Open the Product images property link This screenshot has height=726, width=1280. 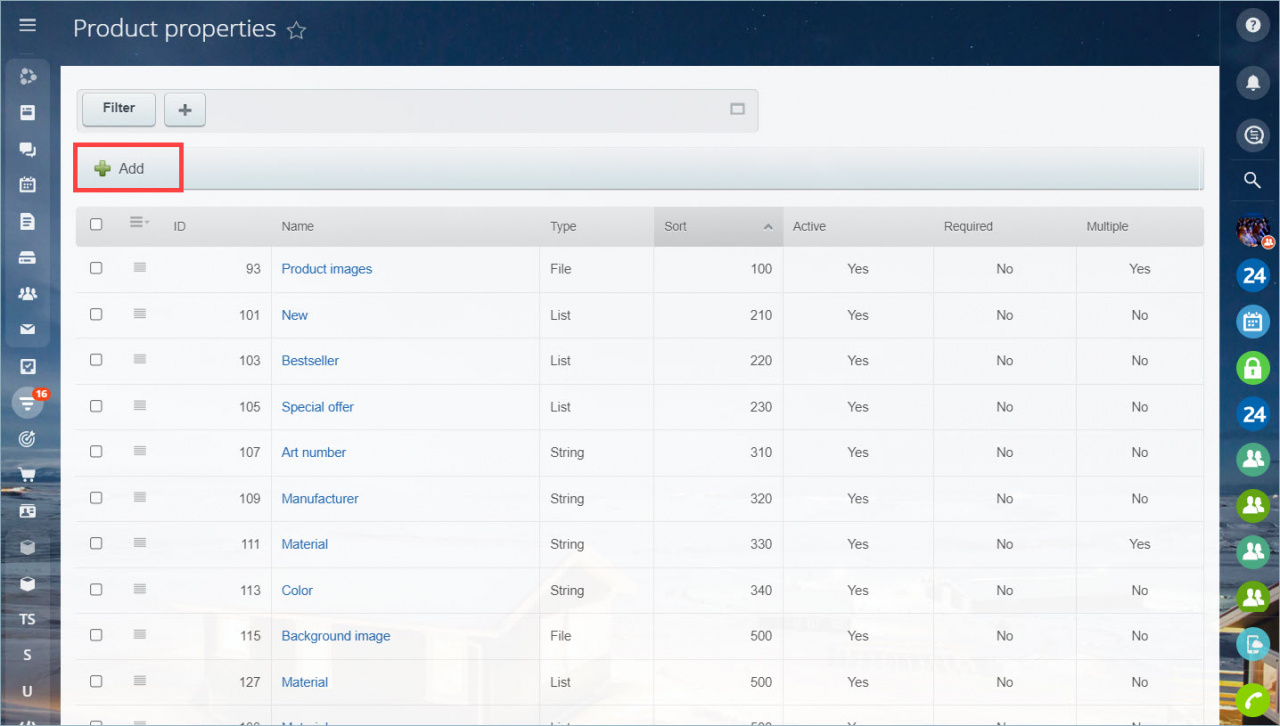pos(327,269)
